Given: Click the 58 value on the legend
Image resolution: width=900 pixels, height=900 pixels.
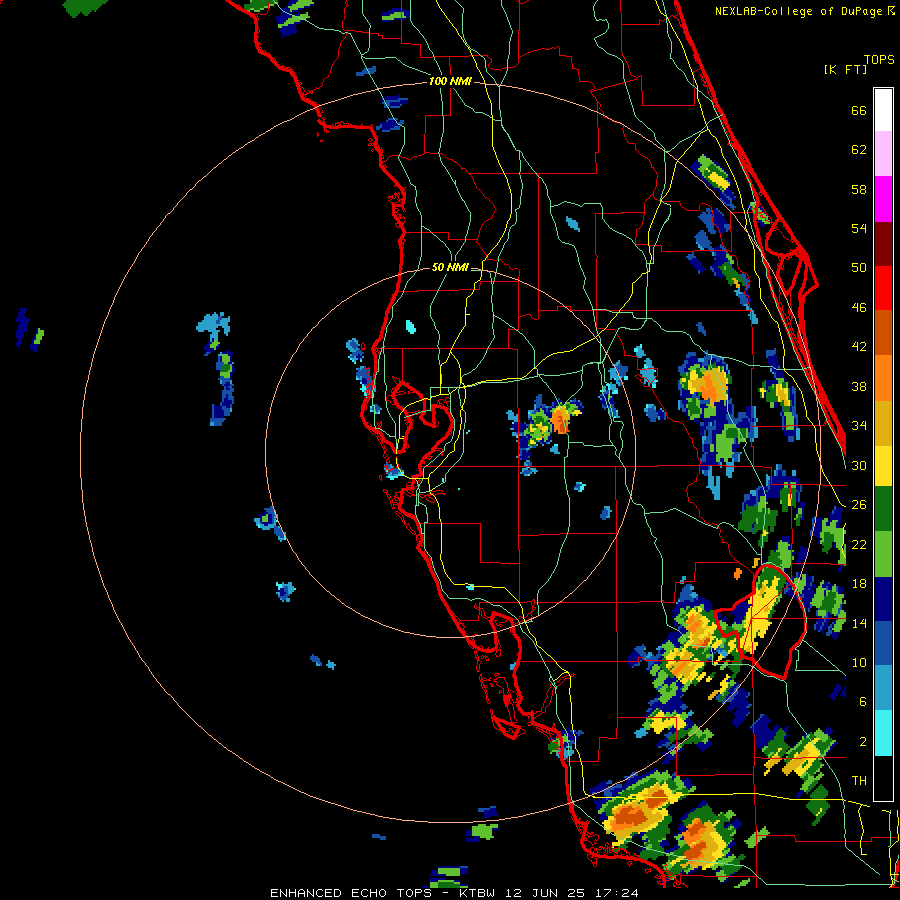Looking at the screenshot, I should click(x=859, y=189).
